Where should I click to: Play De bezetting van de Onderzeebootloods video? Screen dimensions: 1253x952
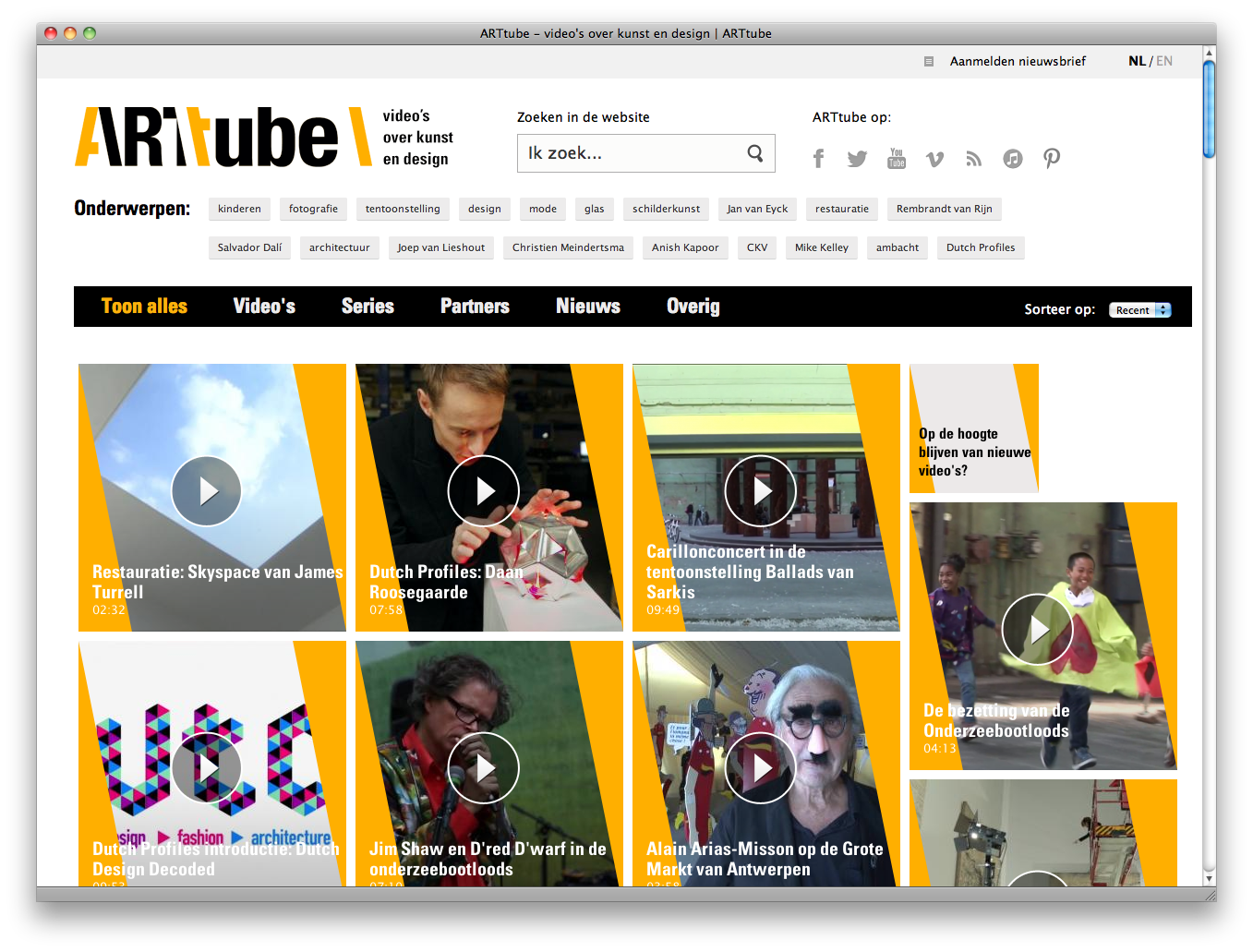[x=1038, y=630]
